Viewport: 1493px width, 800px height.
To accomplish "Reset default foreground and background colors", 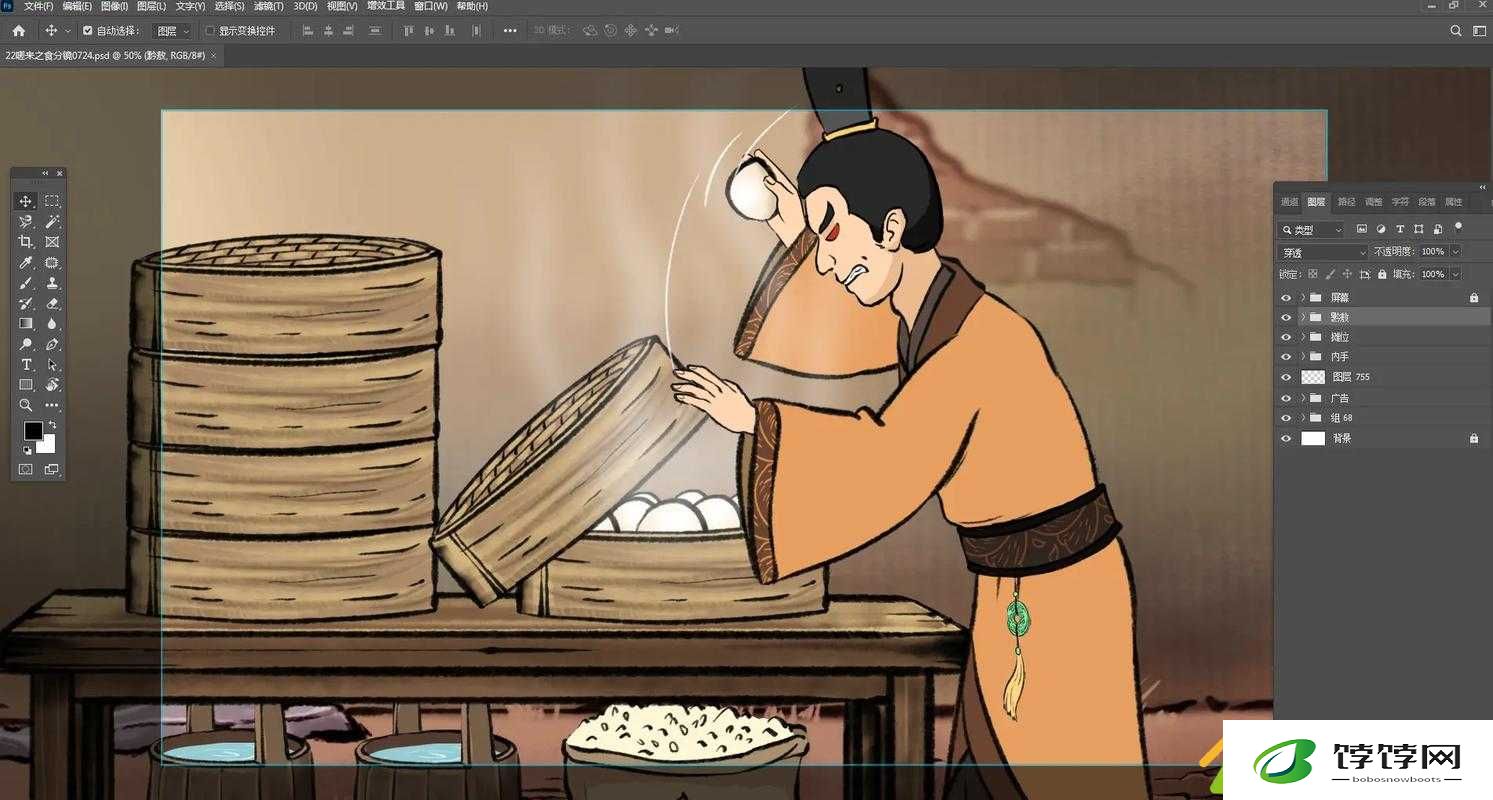I will point(27,450).
